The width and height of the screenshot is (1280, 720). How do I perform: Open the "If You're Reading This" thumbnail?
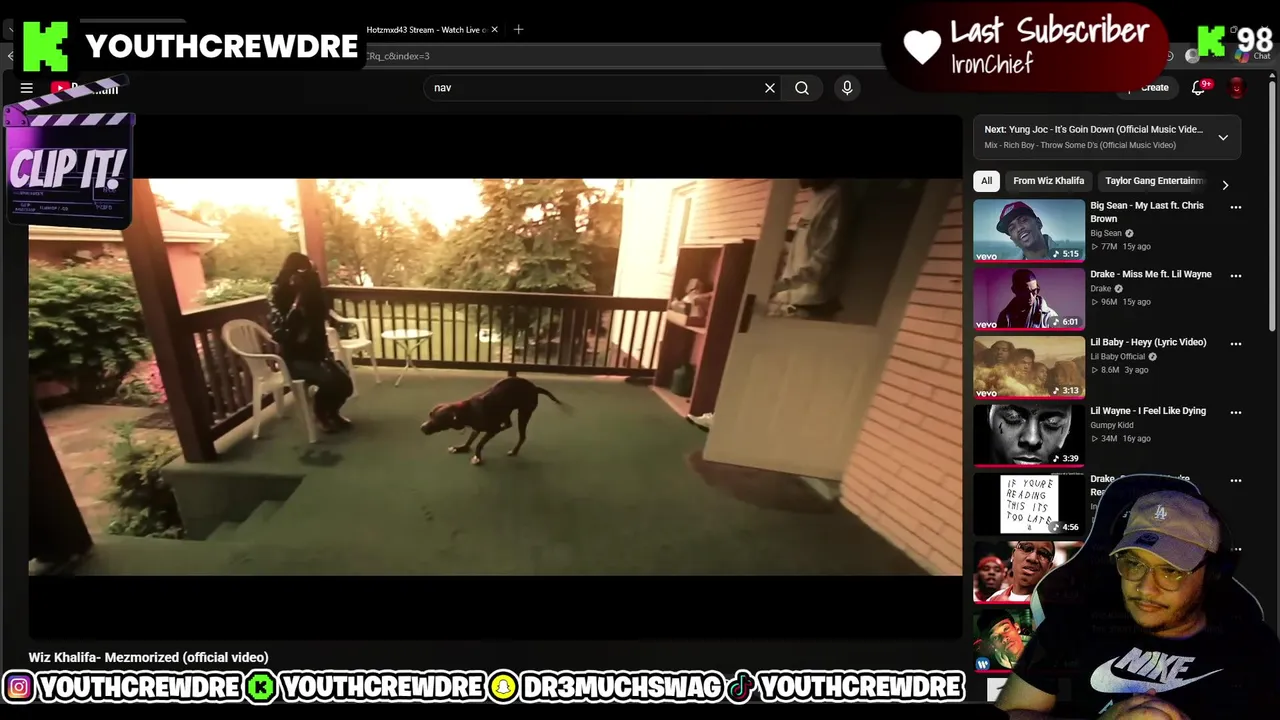click(x=1028, y=503)
